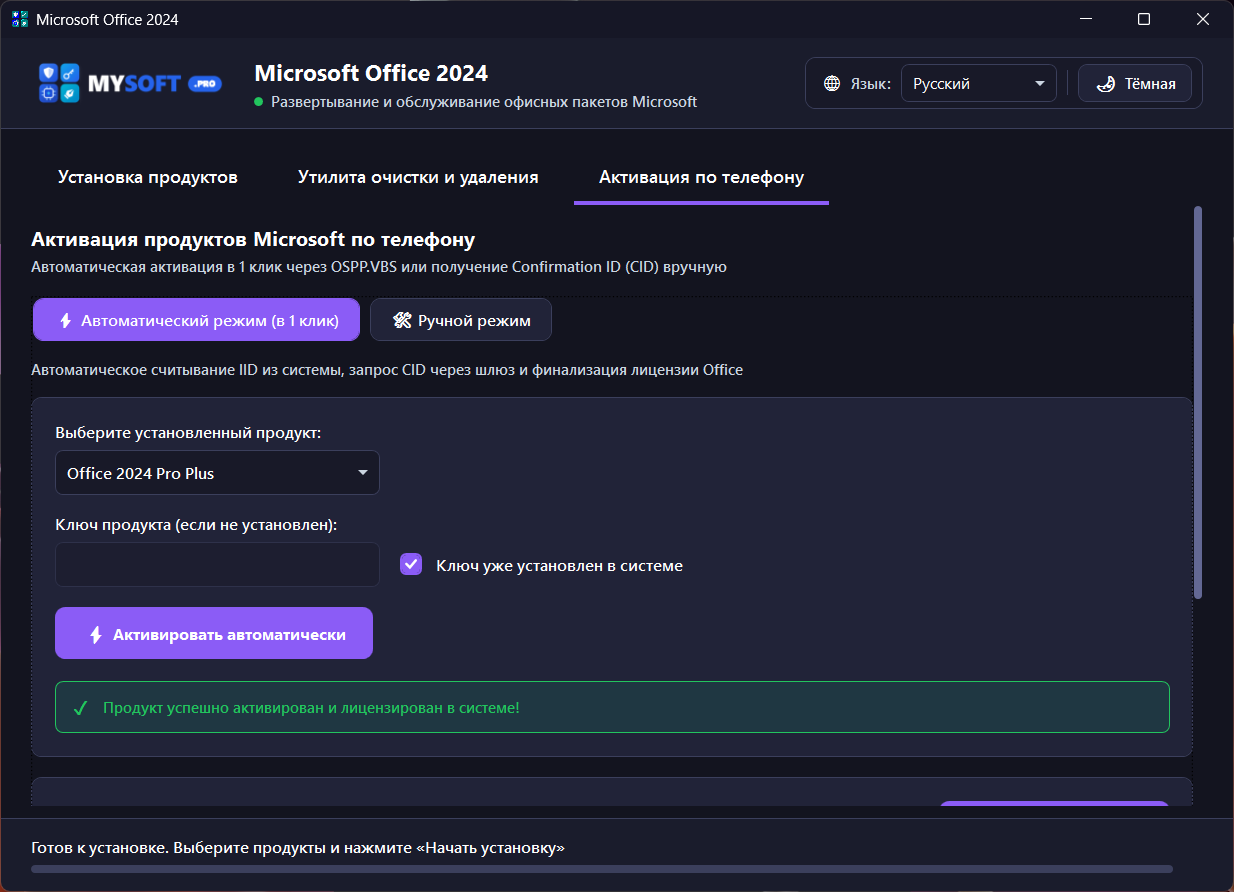Open the Утилита очистки и удаления tab
The width and height of the screenshot is (1234, 892).
418,177
